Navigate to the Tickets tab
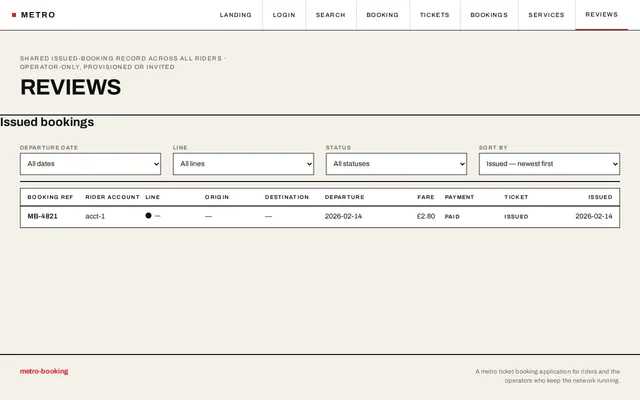This screenshot has width=640, height=400. pyautogui.click(x=435, y=15)
